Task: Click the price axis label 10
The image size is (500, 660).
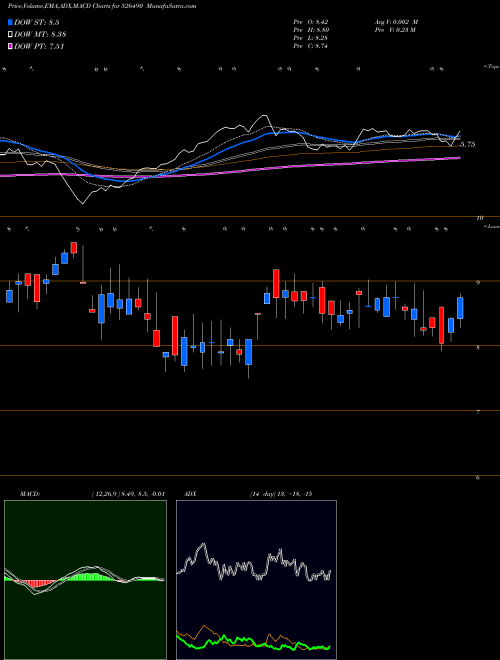Action: point(480,218)
